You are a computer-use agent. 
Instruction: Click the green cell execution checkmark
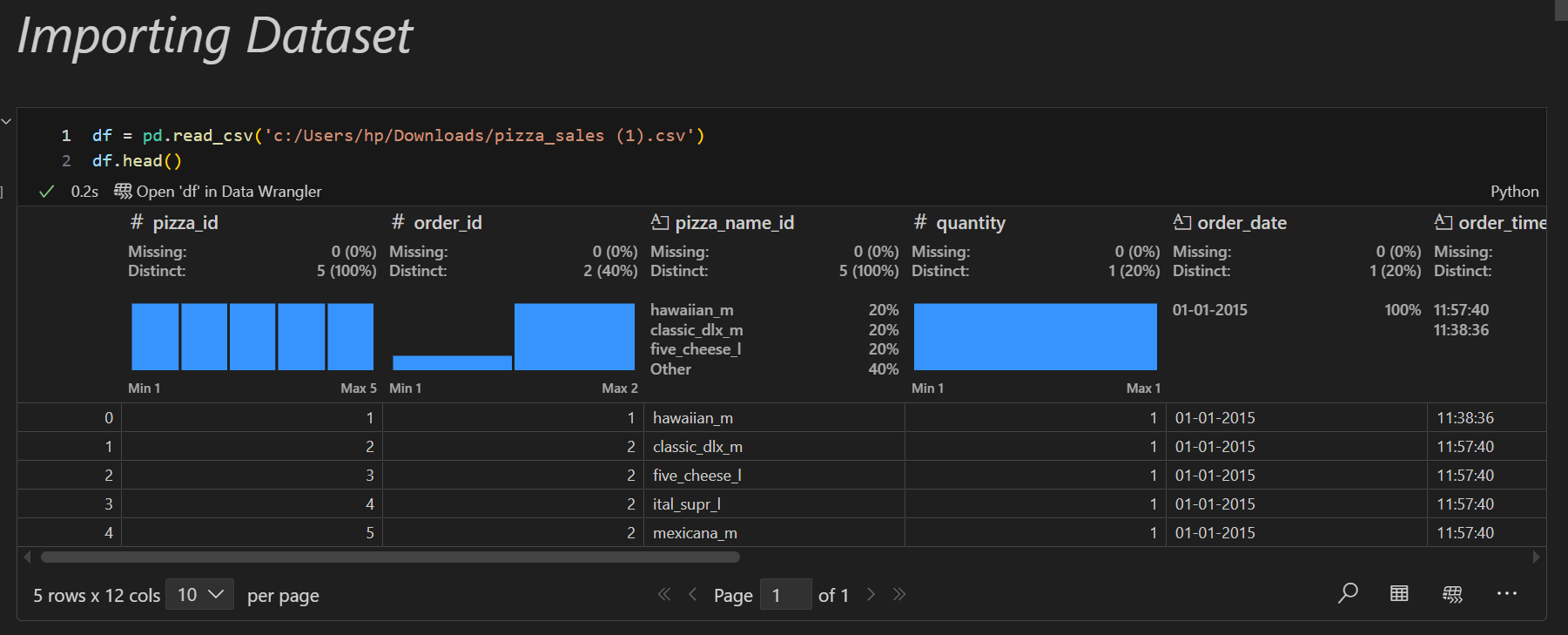(x=47, y=192)
